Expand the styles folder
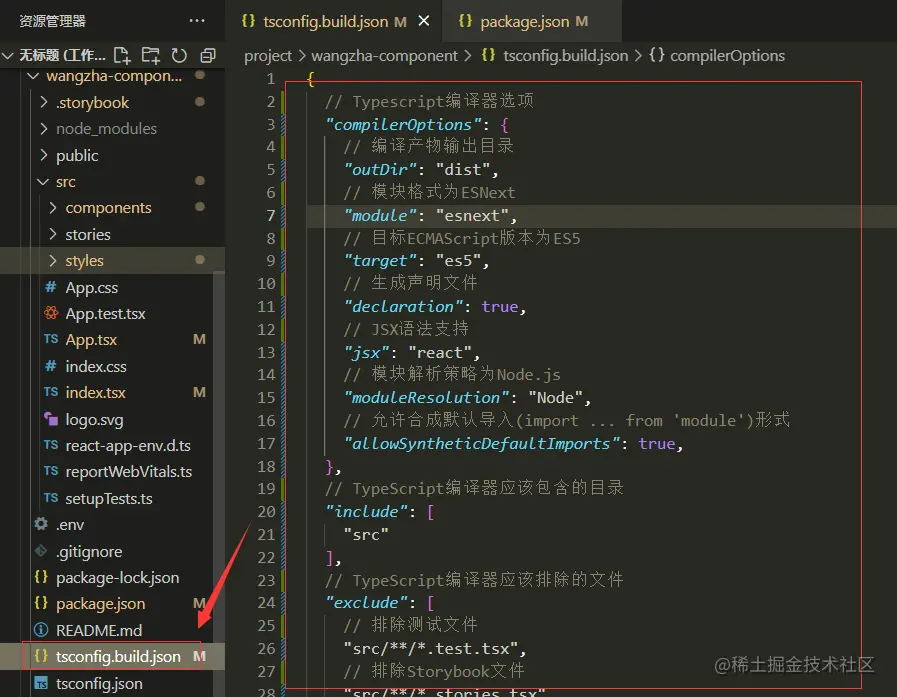Screen dimensions: 897x697 [x=53, y=261]
